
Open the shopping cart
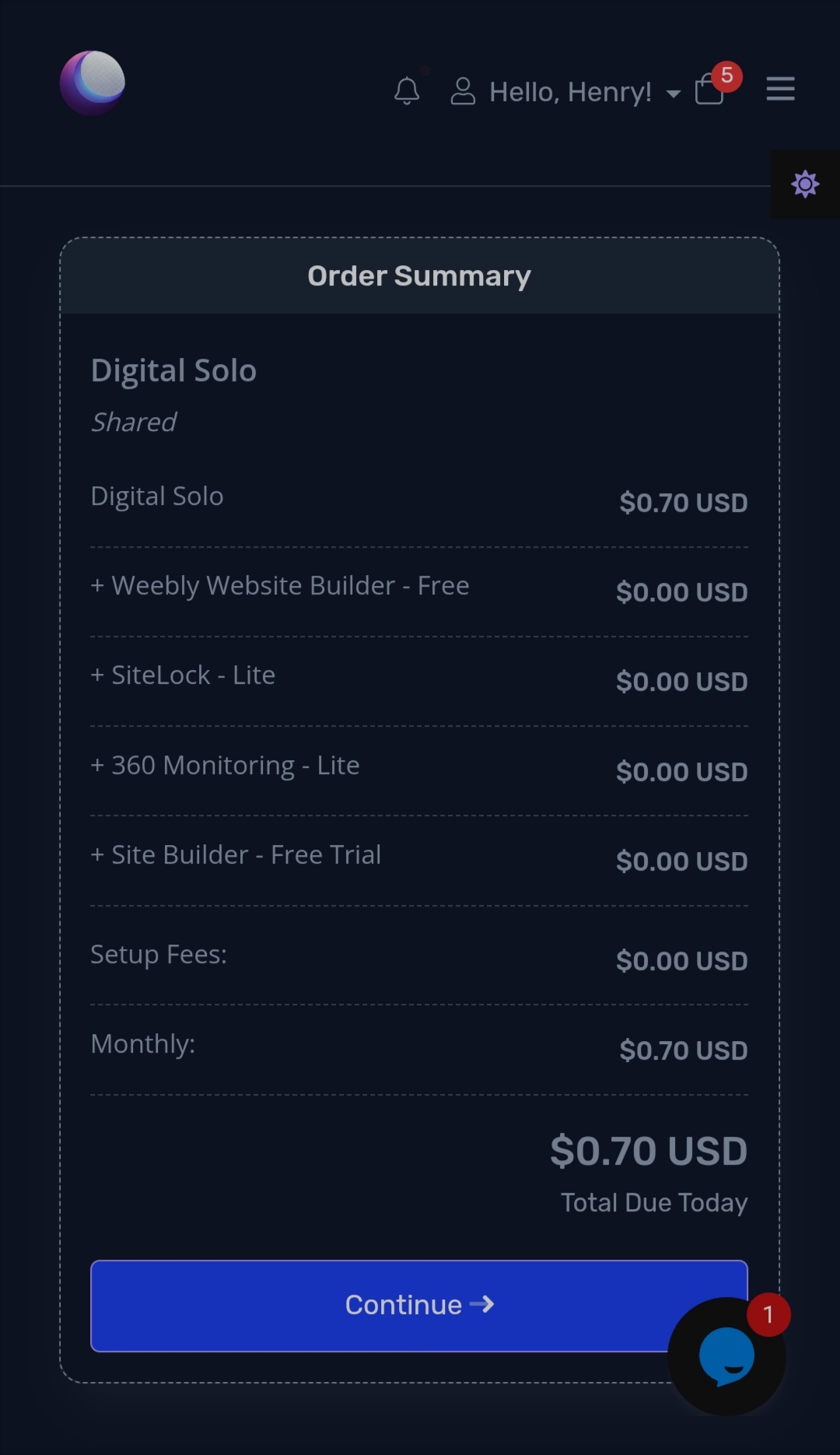tap(709, 91)
